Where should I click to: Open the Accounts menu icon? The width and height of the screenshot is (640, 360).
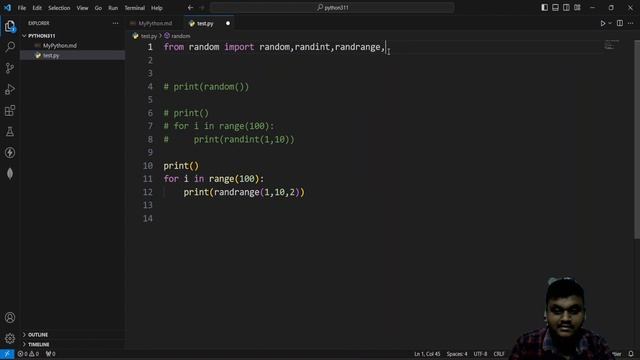[x=10, y=318]
